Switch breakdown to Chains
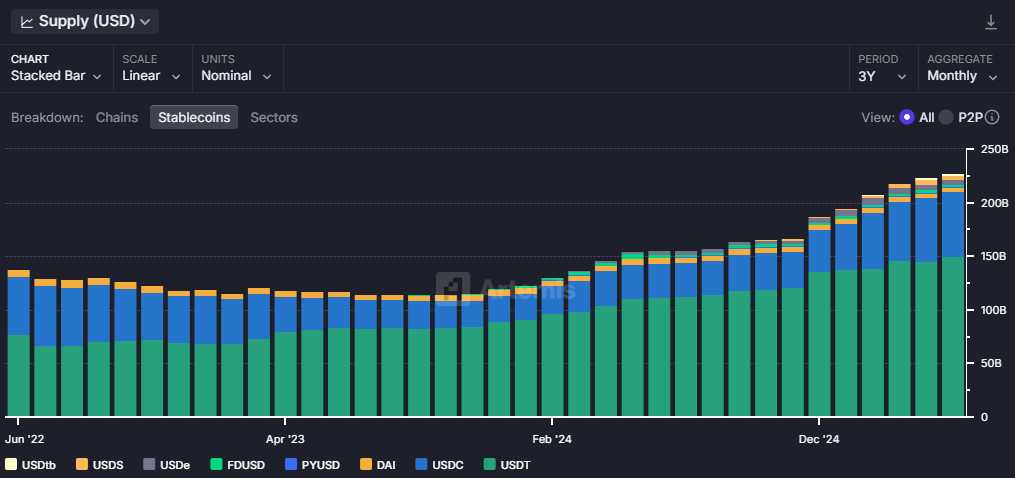 click(117, 117)
